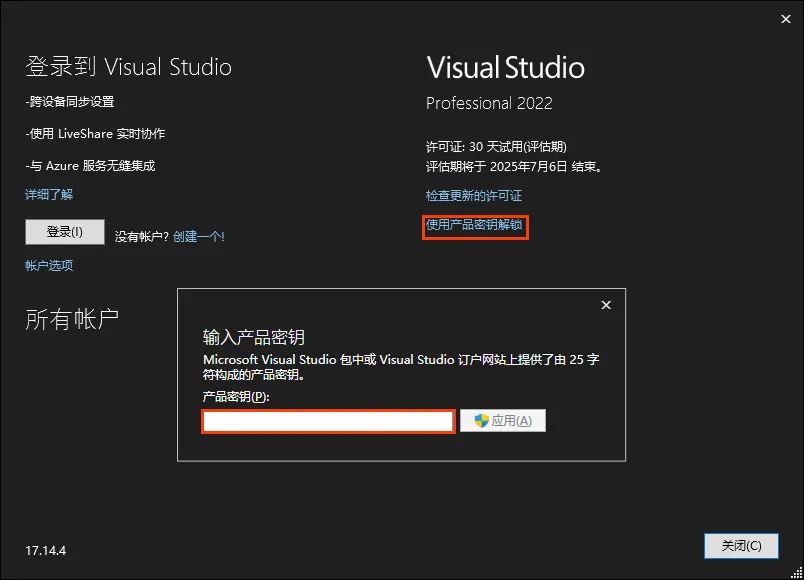Click the 跨设备同步设置 text
The width and height of the screenshot is (804, 580).
(70, 102)
